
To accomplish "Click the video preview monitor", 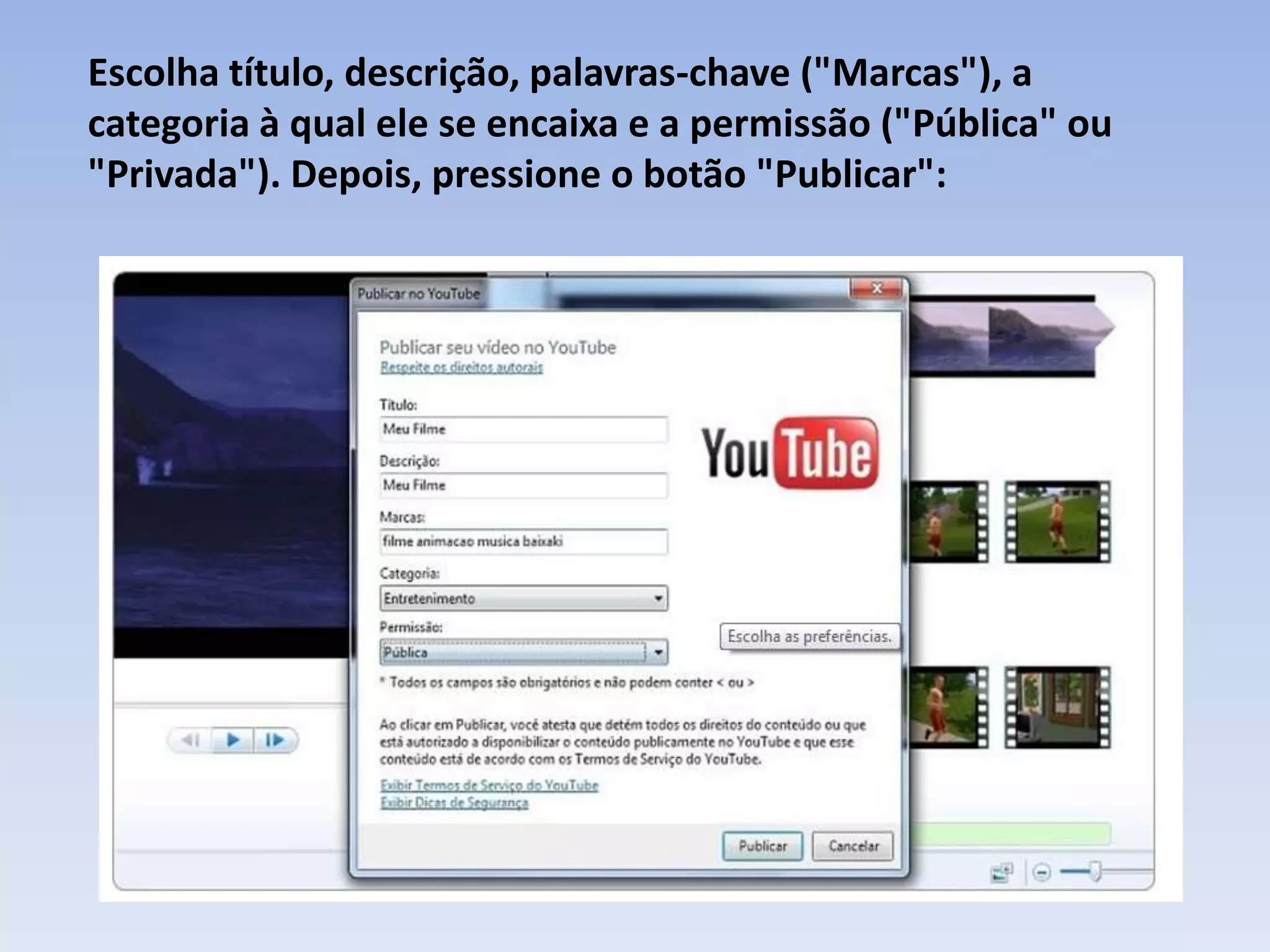I will [231, 465].
